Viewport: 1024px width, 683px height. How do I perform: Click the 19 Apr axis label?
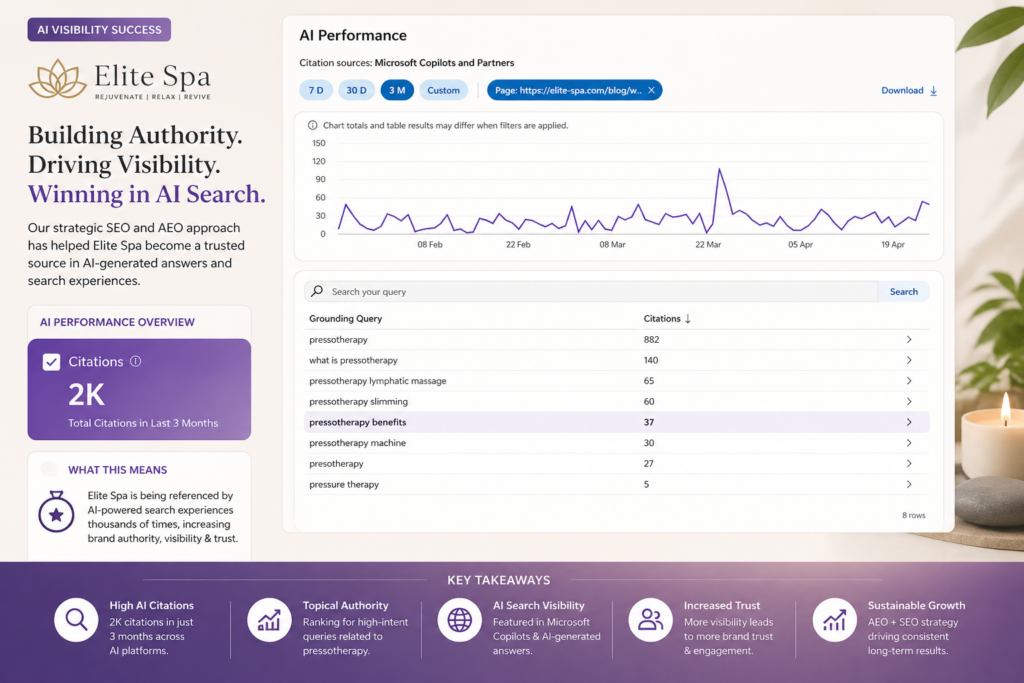pyautogui.click(x=893, y=244)
